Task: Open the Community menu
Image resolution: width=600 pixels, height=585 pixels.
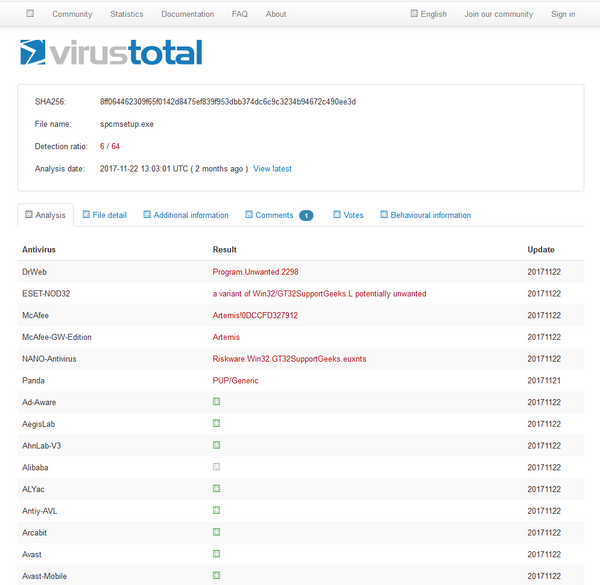Action: [72, 14]
